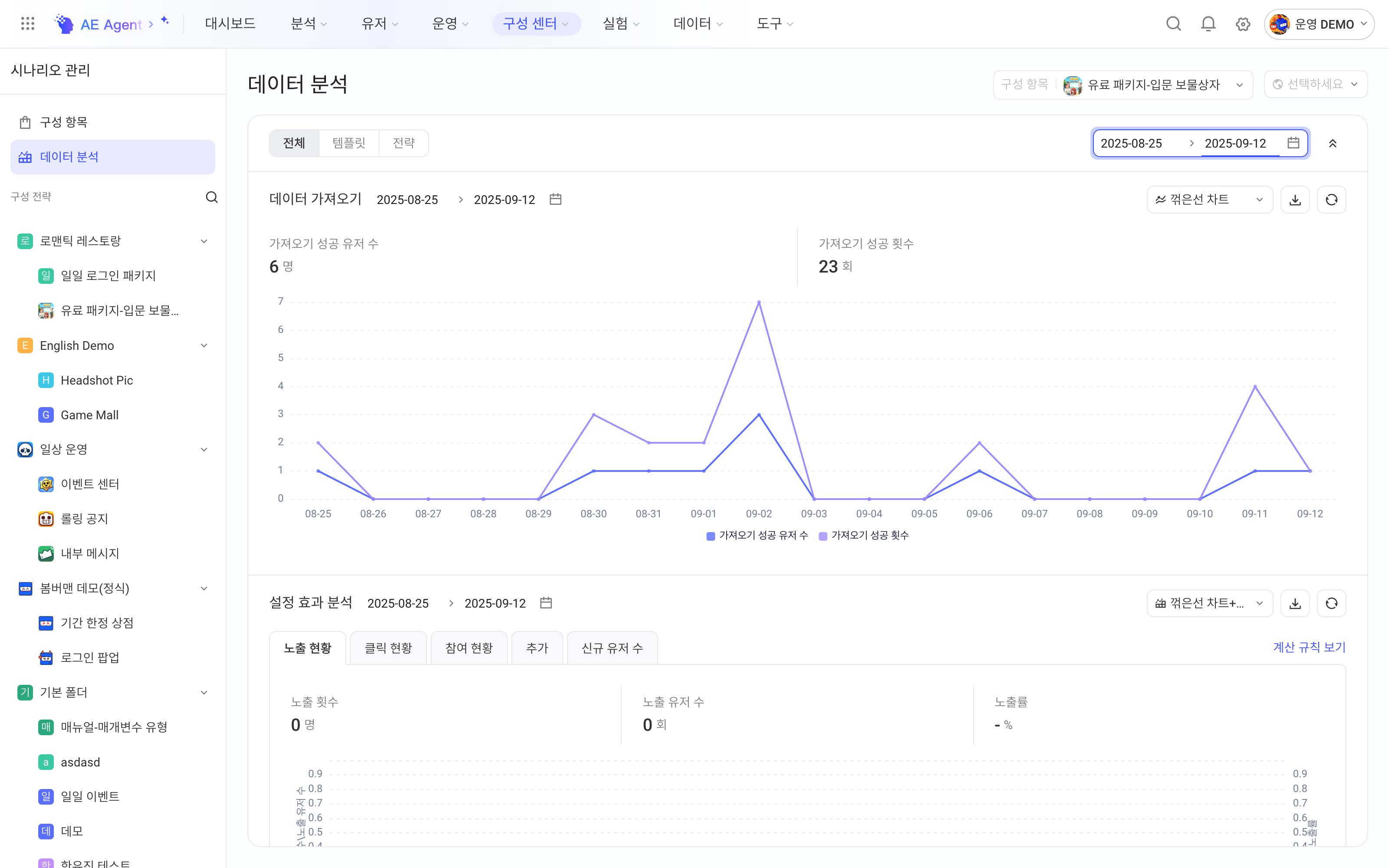The height and width of the screenshot is (868, 1389).
Task: Open the app grid launcher icon
Action: coord(27,23)
